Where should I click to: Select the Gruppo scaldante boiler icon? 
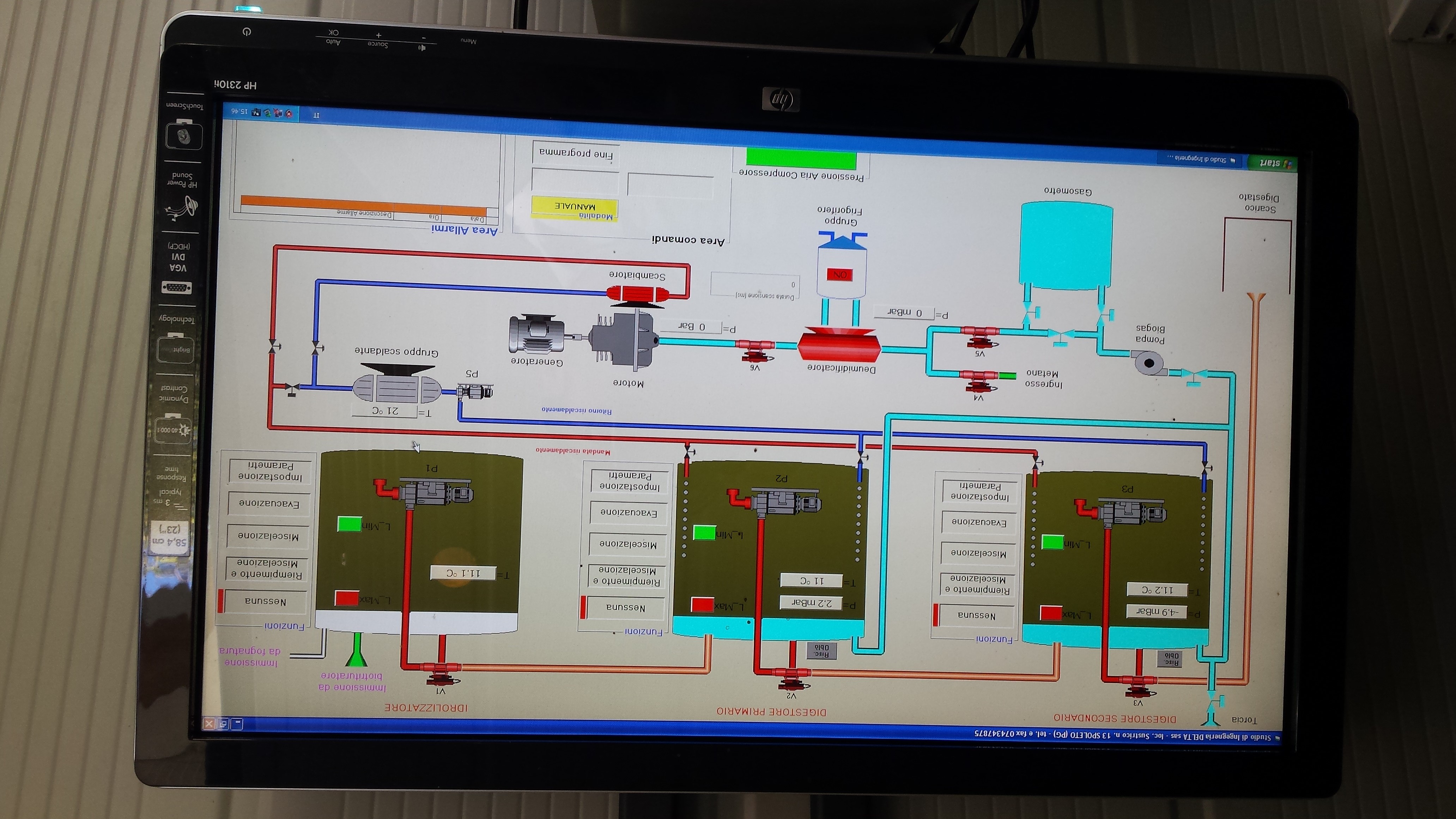click(397, 385)
